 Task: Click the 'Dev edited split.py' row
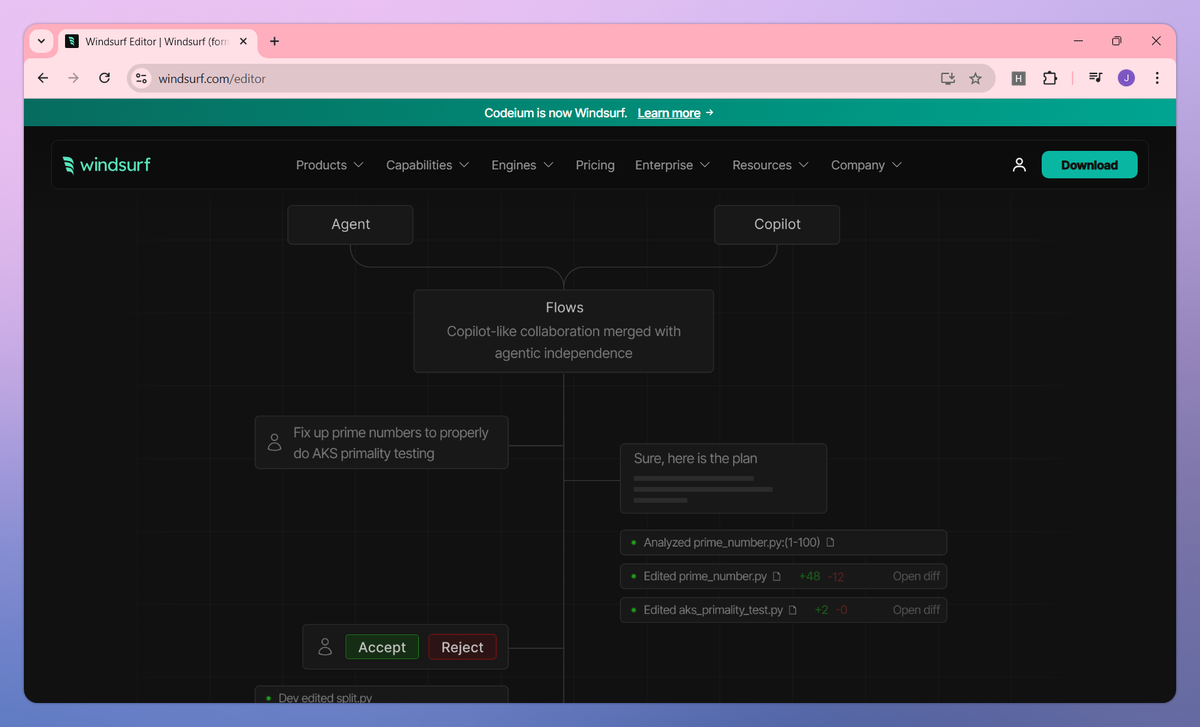pos(382,697)
